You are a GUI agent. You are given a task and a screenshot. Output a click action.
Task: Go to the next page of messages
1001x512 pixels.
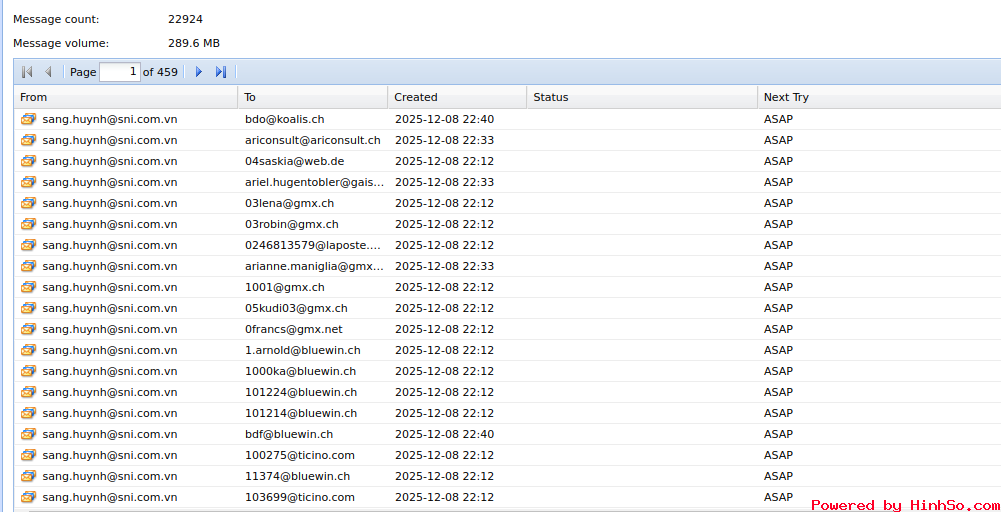click(x=199, y=72)
